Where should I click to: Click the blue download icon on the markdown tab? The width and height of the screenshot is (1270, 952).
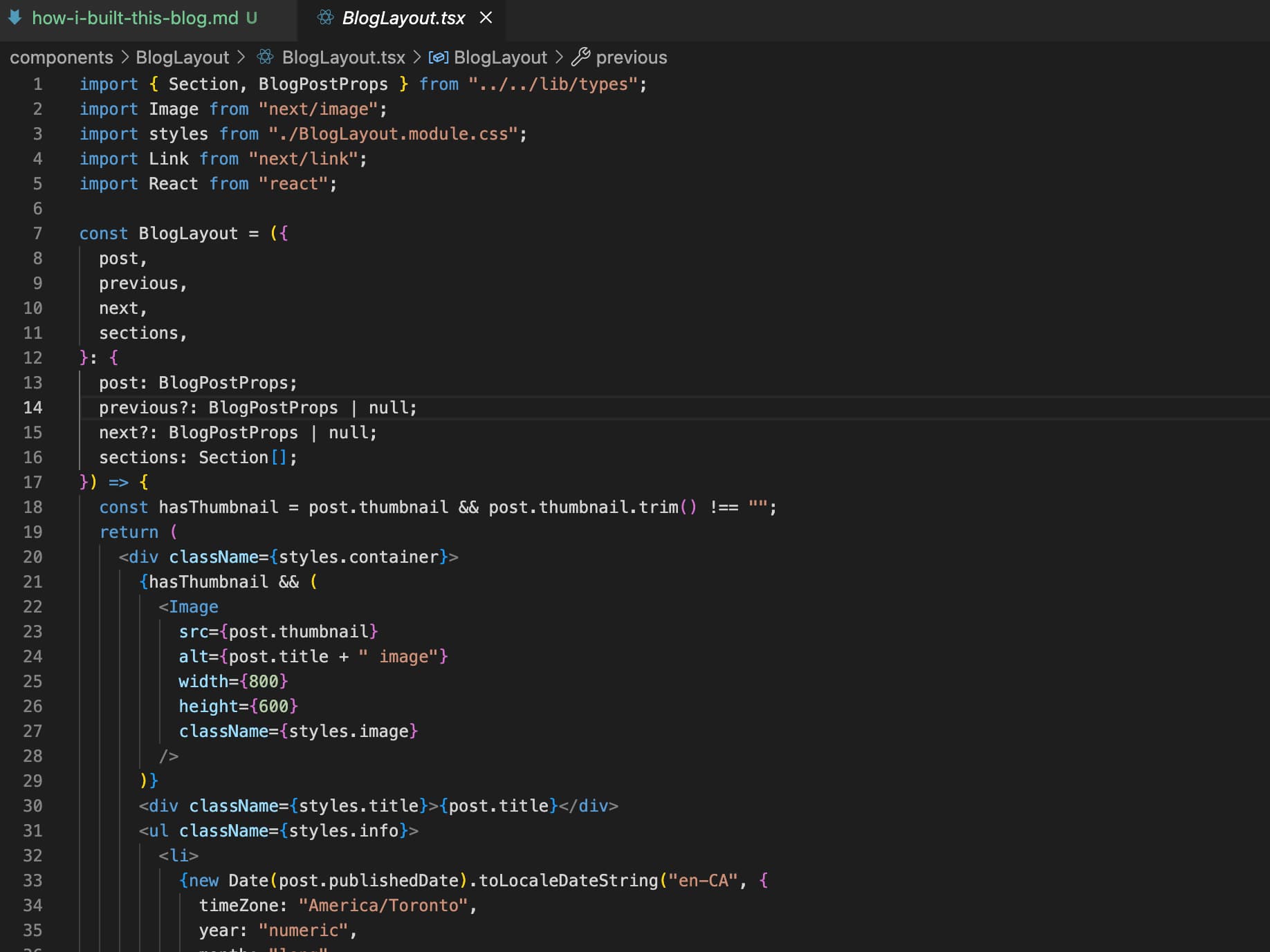pos(14,18)
